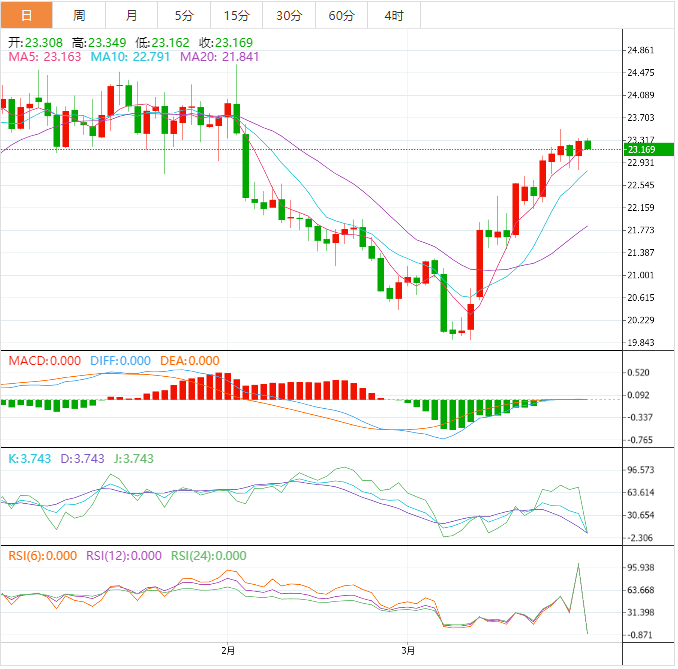Click the DIFF value label
This screenshot has width=678, height=669.
tap(118, 360)
